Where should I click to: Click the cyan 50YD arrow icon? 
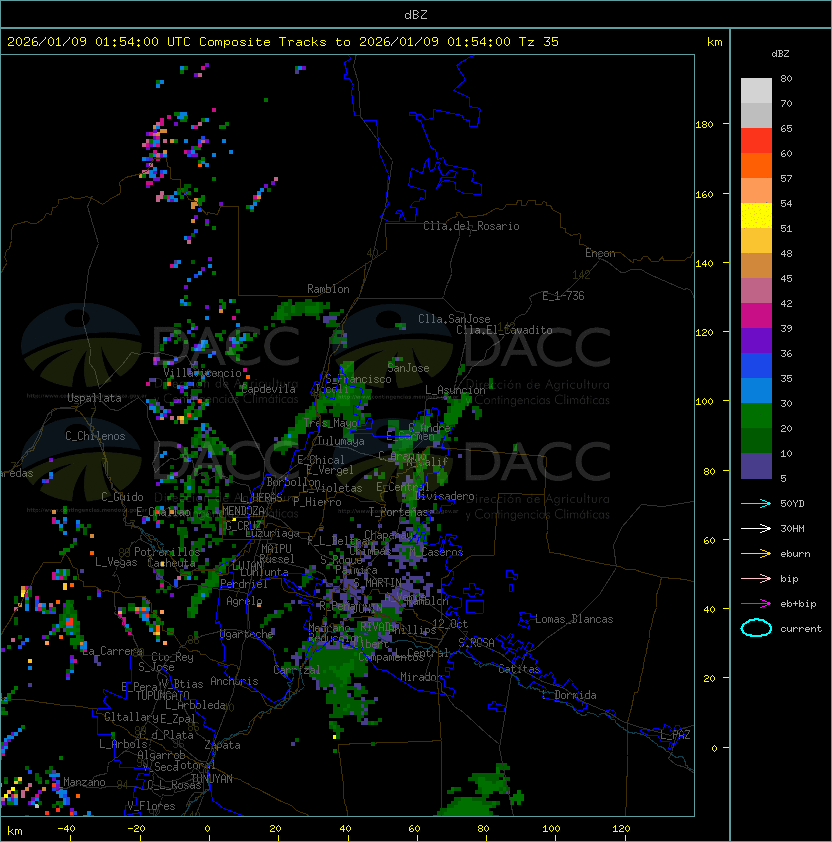[x=756, y=503]
